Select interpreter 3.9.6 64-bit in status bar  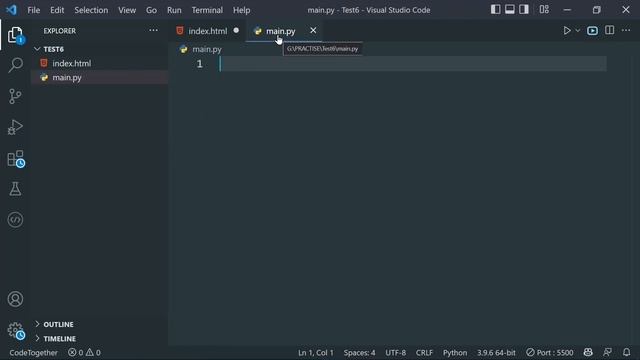pyautogui.click(x=496, y=353)
